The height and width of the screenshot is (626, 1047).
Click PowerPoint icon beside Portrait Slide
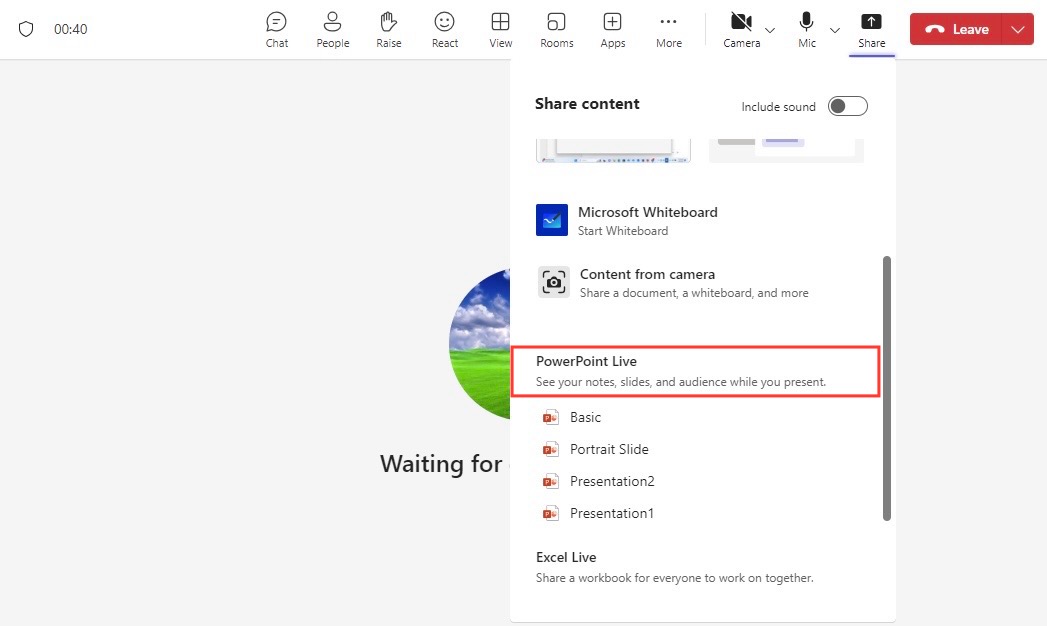[550, 449]
